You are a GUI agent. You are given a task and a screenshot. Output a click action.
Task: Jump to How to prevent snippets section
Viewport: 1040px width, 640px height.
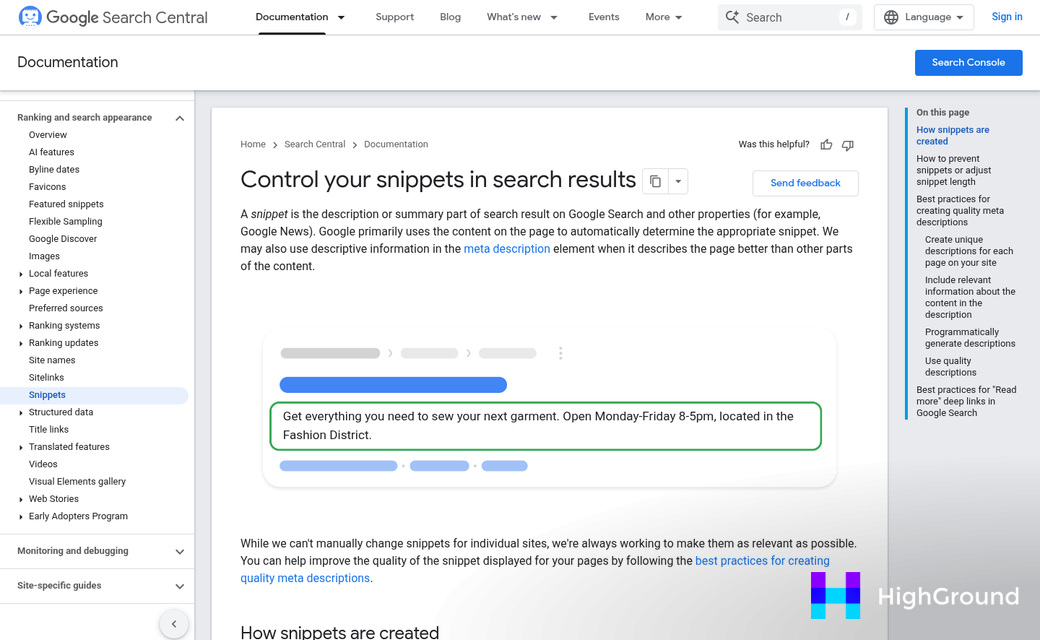click(x=954, y=170)
